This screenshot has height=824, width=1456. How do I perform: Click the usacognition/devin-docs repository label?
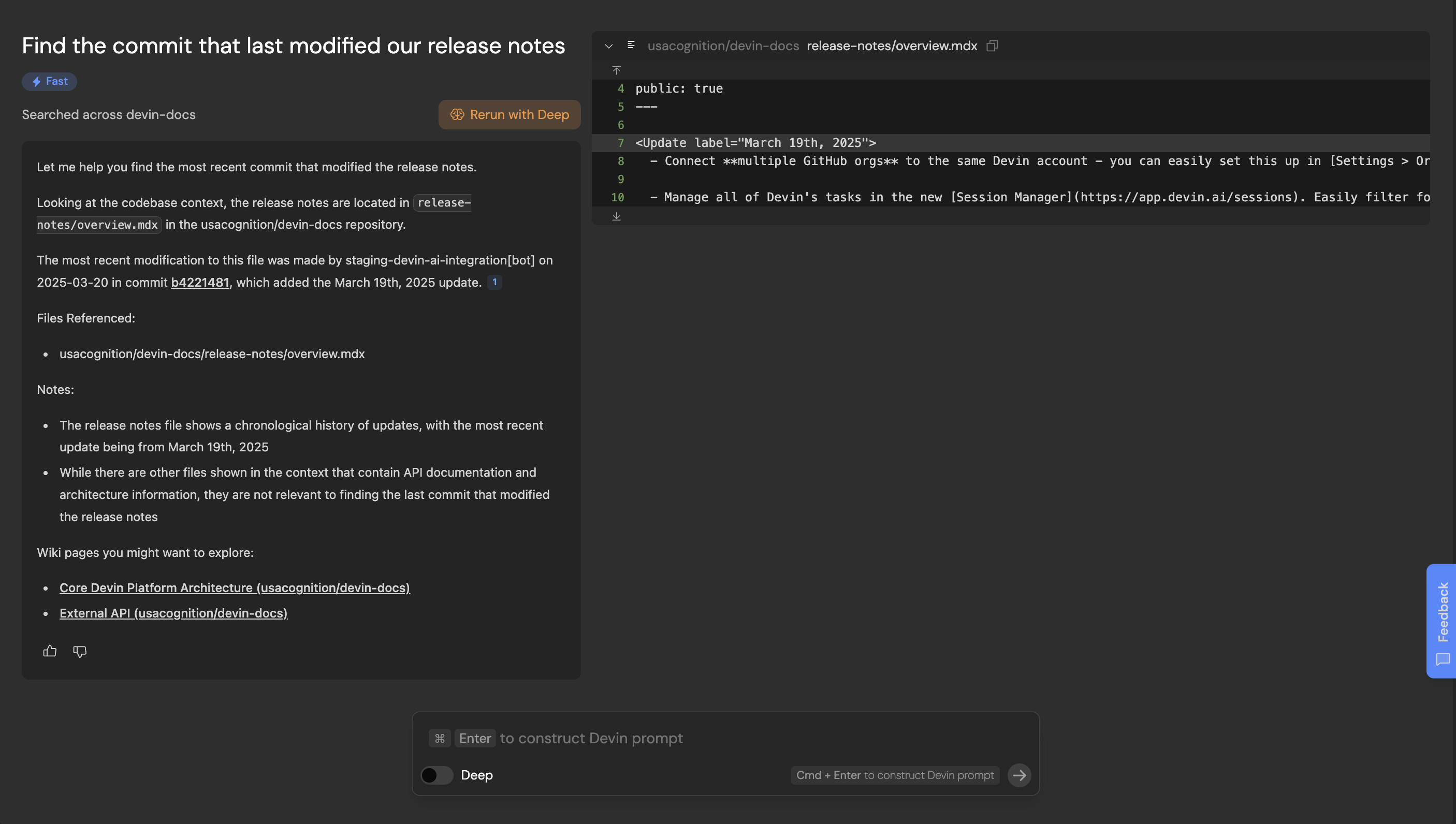(x=723, y=46)
